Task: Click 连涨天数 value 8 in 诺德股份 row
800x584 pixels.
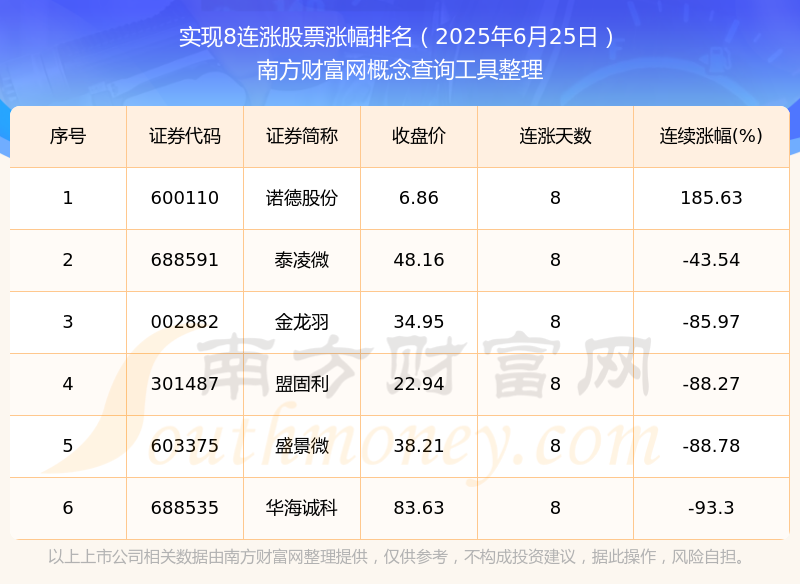Action: pyautogui.click(x=555, y=198)
